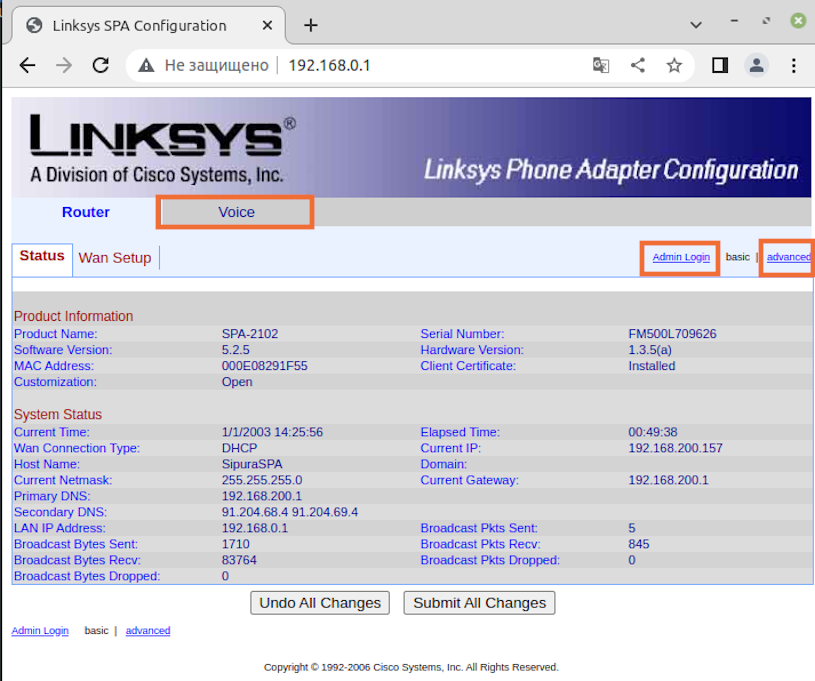Click the share icon in address bar
The width and height of the screenshot is (815, 681).
638,66
